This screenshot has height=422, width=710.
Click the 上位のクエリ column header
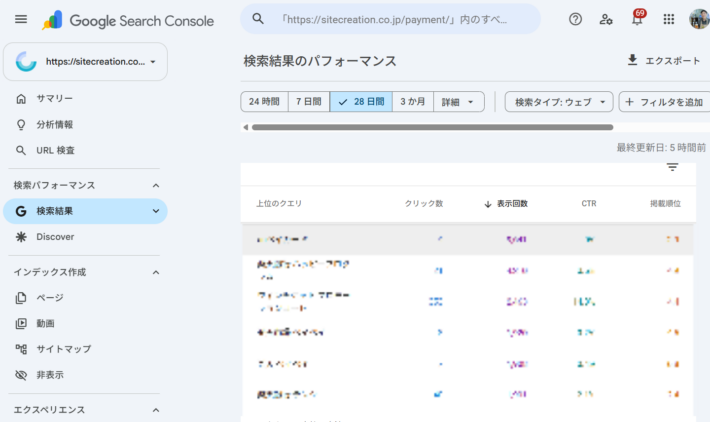[x=279, y=204]
